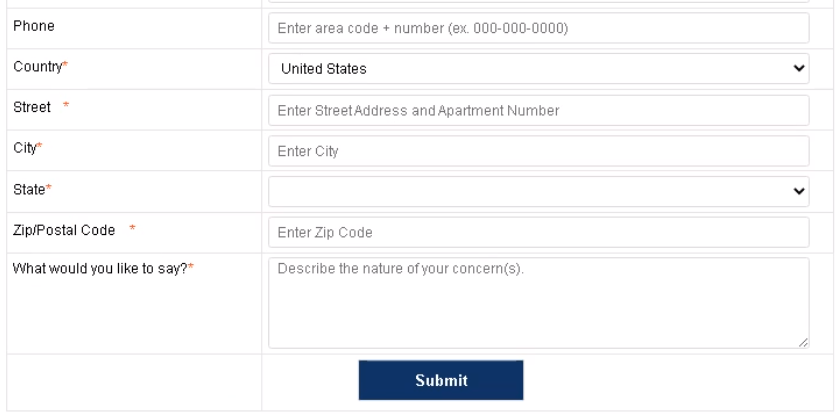
Task: Click the concern description text area
Action: 538,302
